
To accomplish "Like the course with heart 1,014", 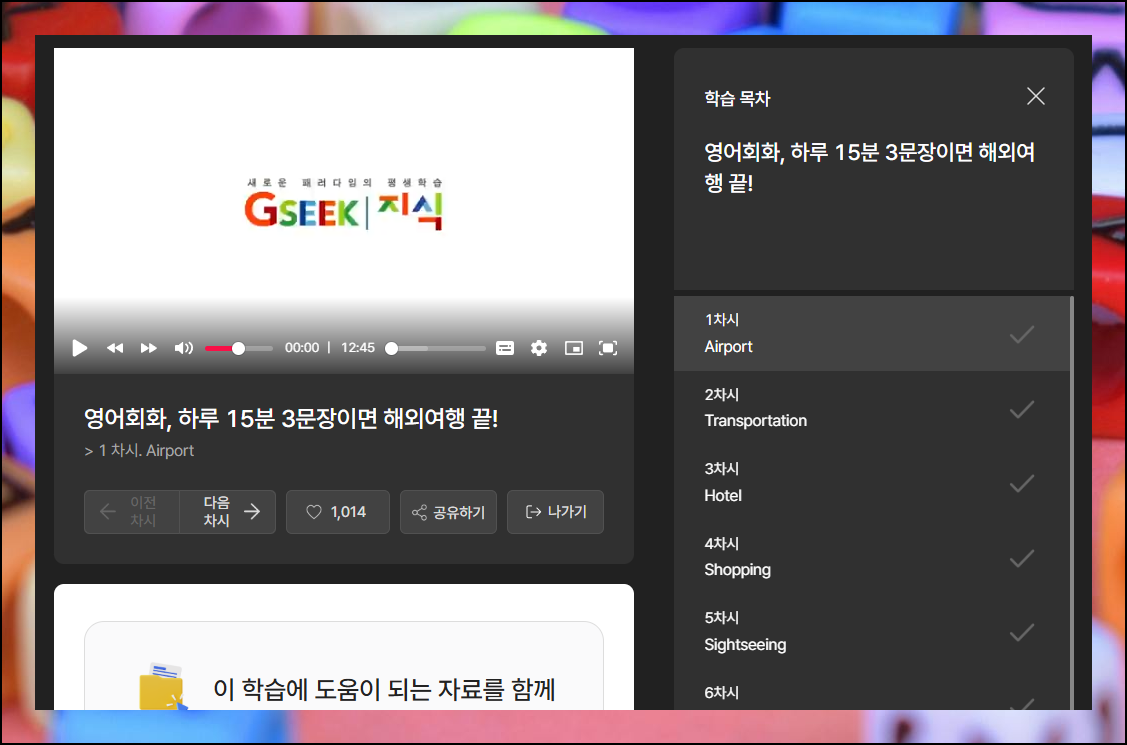I will 338,512.
